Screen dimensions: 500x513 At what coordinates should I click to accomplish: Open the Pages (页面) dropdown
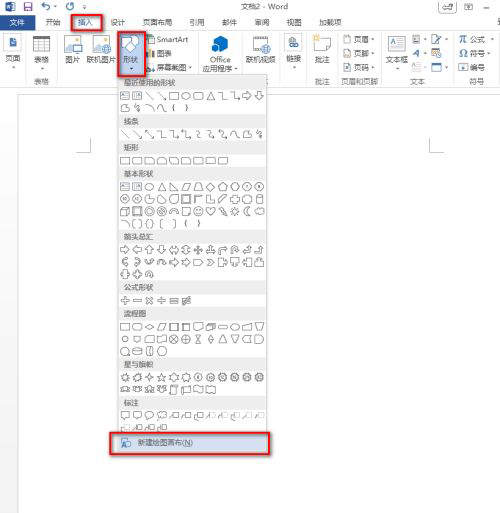pyautogui.click(x=13, y=52)
